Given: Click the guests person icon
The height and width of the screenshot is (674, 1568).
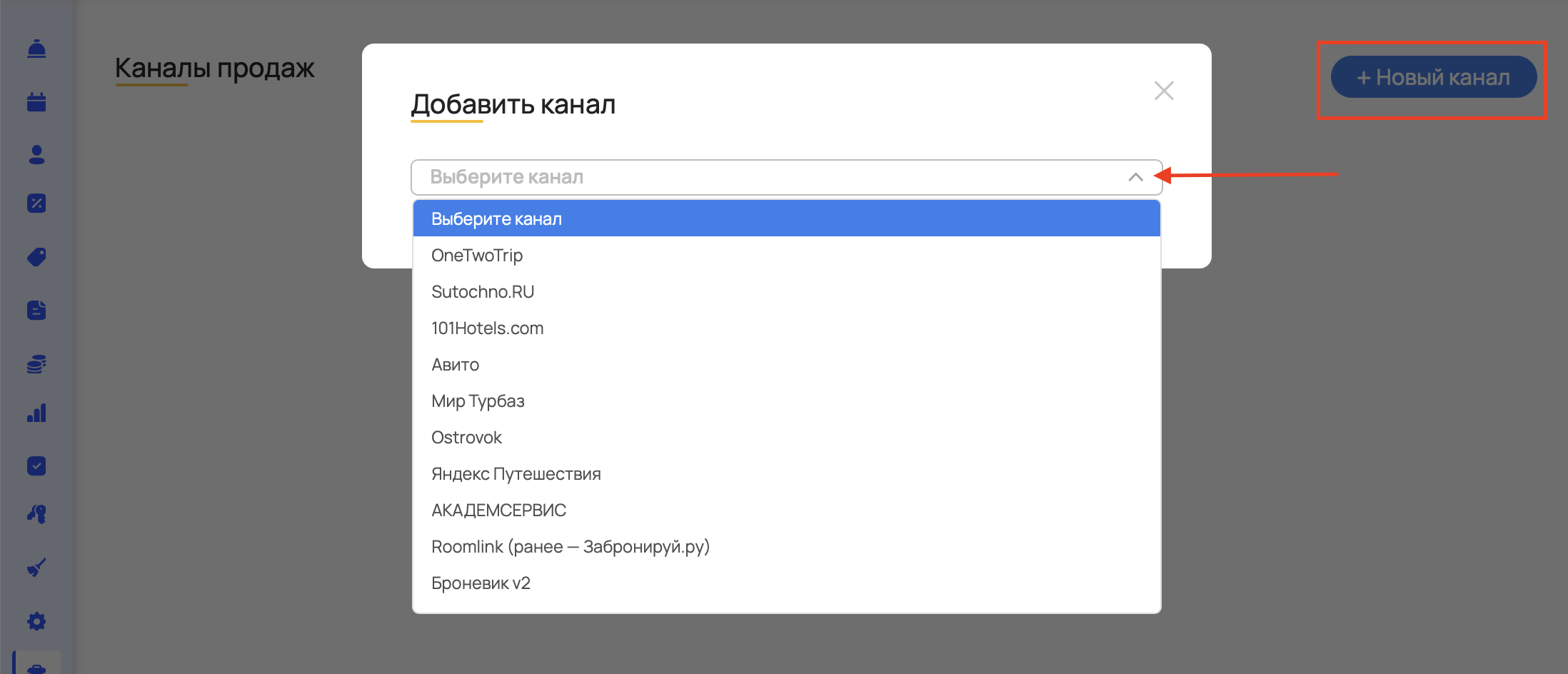Looking at the screenshot, I should click(36, 154).
